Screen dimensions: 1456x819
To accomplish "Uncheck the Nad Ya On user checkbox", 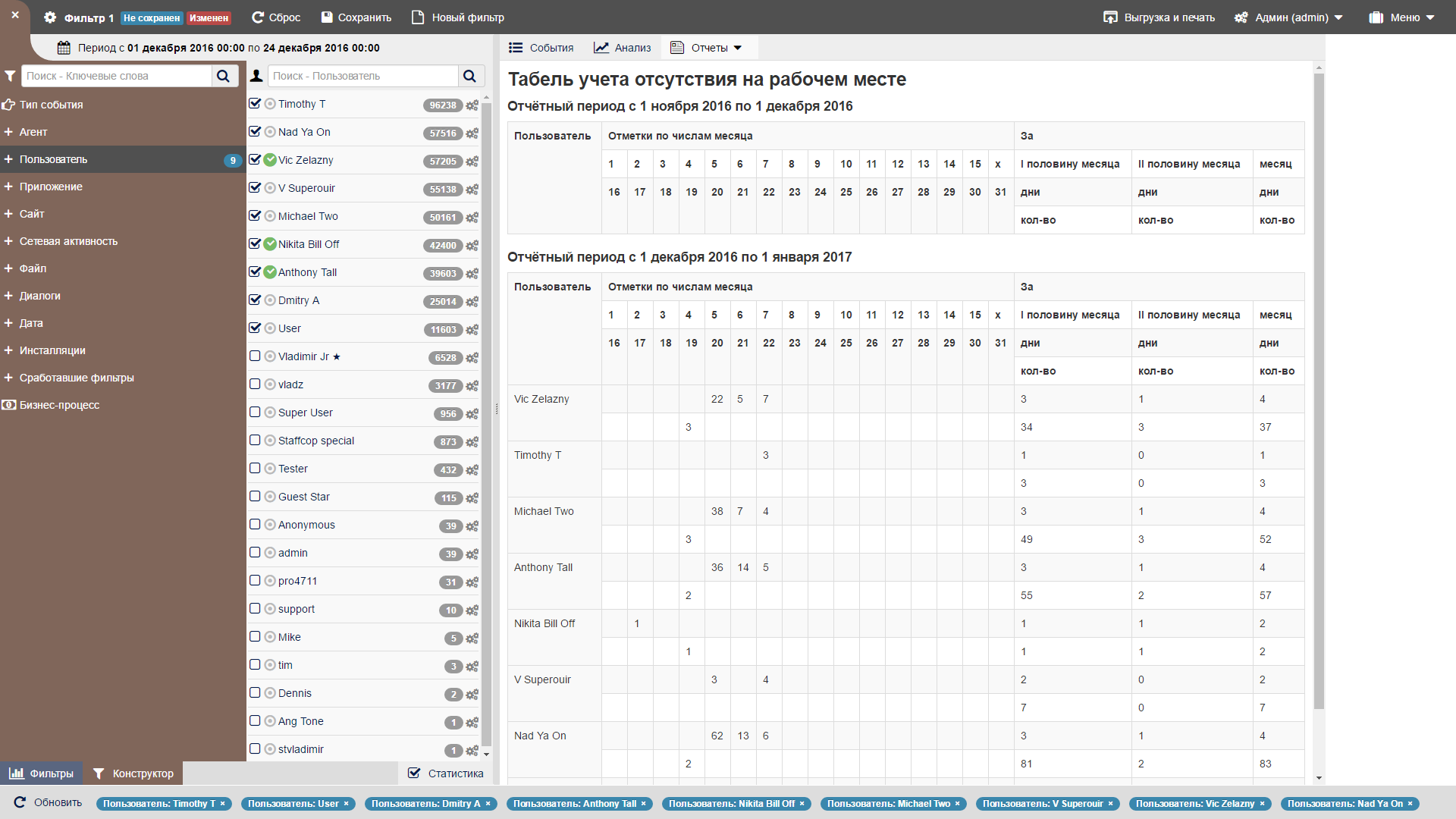I will pos(255,131).
